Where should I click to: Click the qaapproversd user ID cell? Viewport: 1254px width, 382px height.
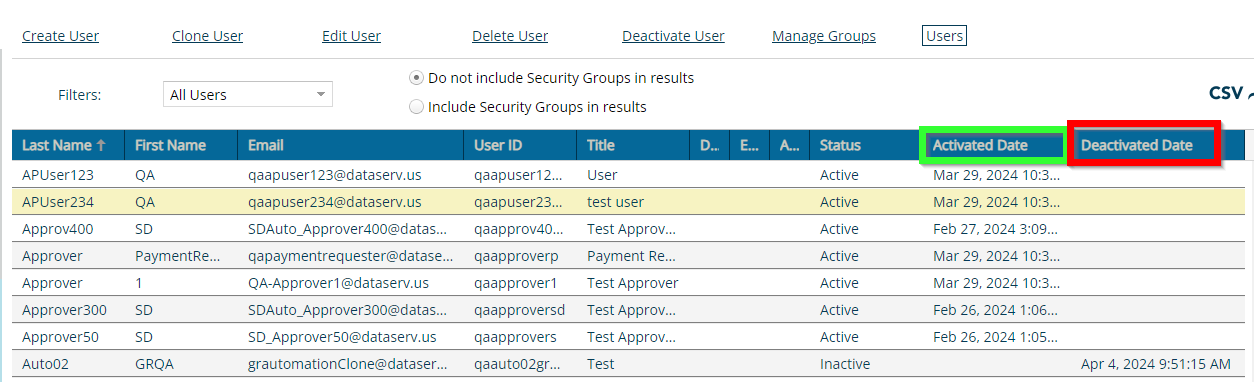click(x=519, y=309)
